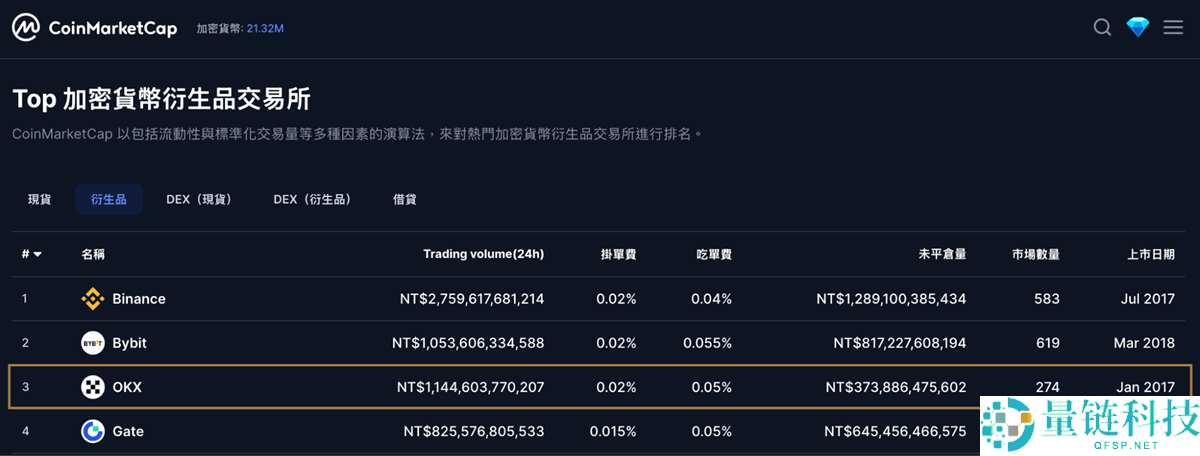The image size is (1200, 456).
Task: Open the Bybit exchange link
Action: pyautogui.click(x=129, y=342)
